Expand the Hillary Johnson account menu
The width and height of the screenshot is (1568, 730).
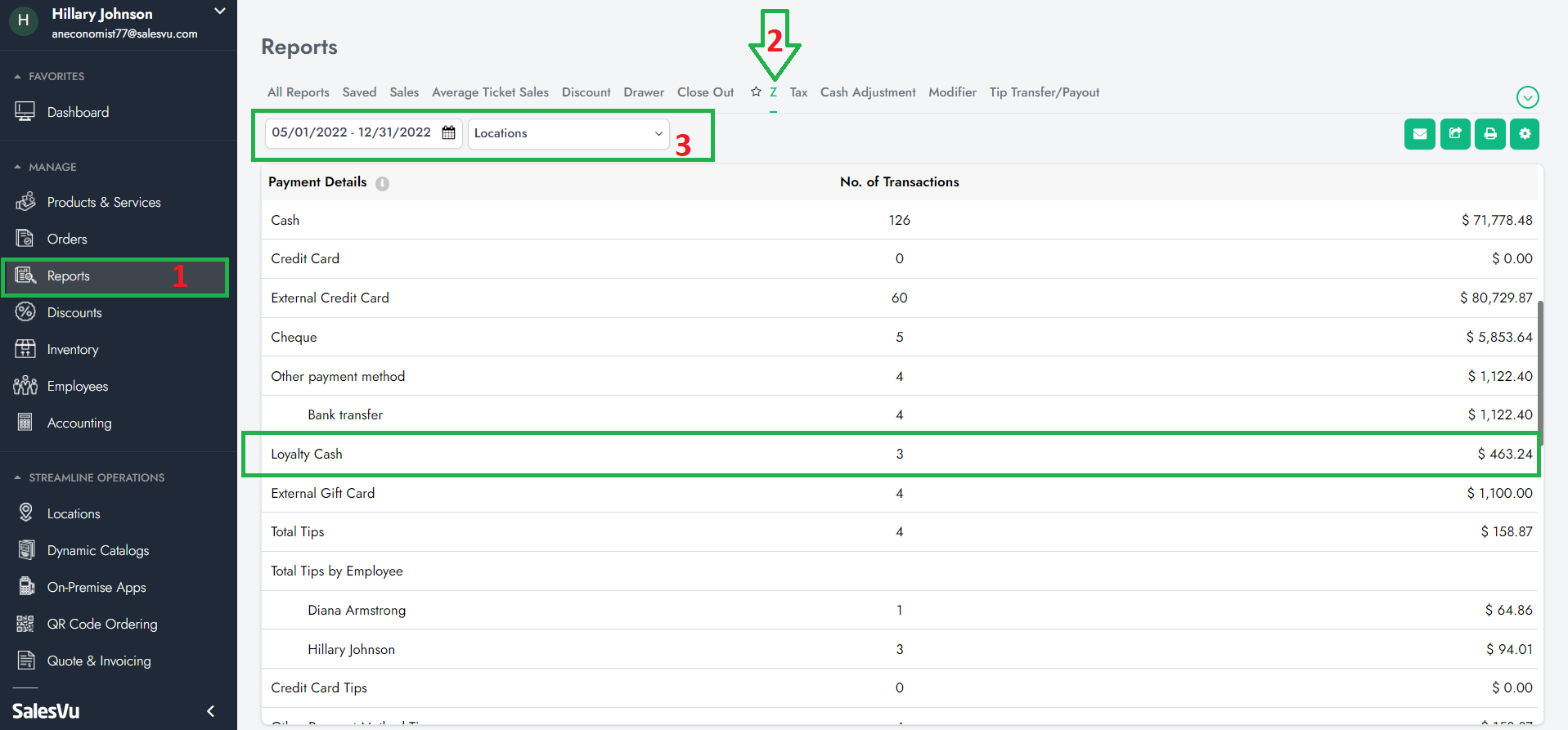click(x=219, y=11)
